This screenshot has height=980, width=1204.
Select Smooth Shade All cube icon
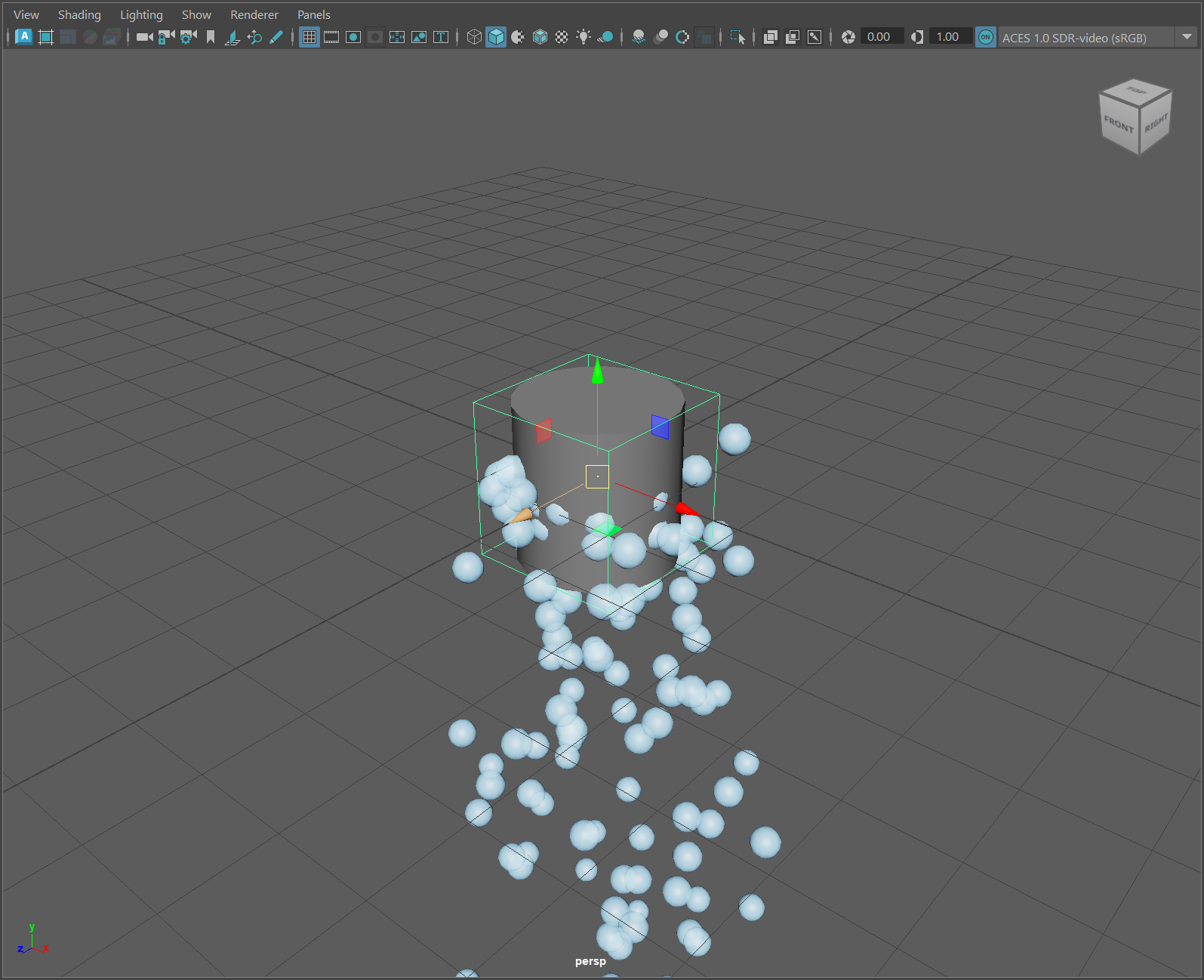point(496,37)
